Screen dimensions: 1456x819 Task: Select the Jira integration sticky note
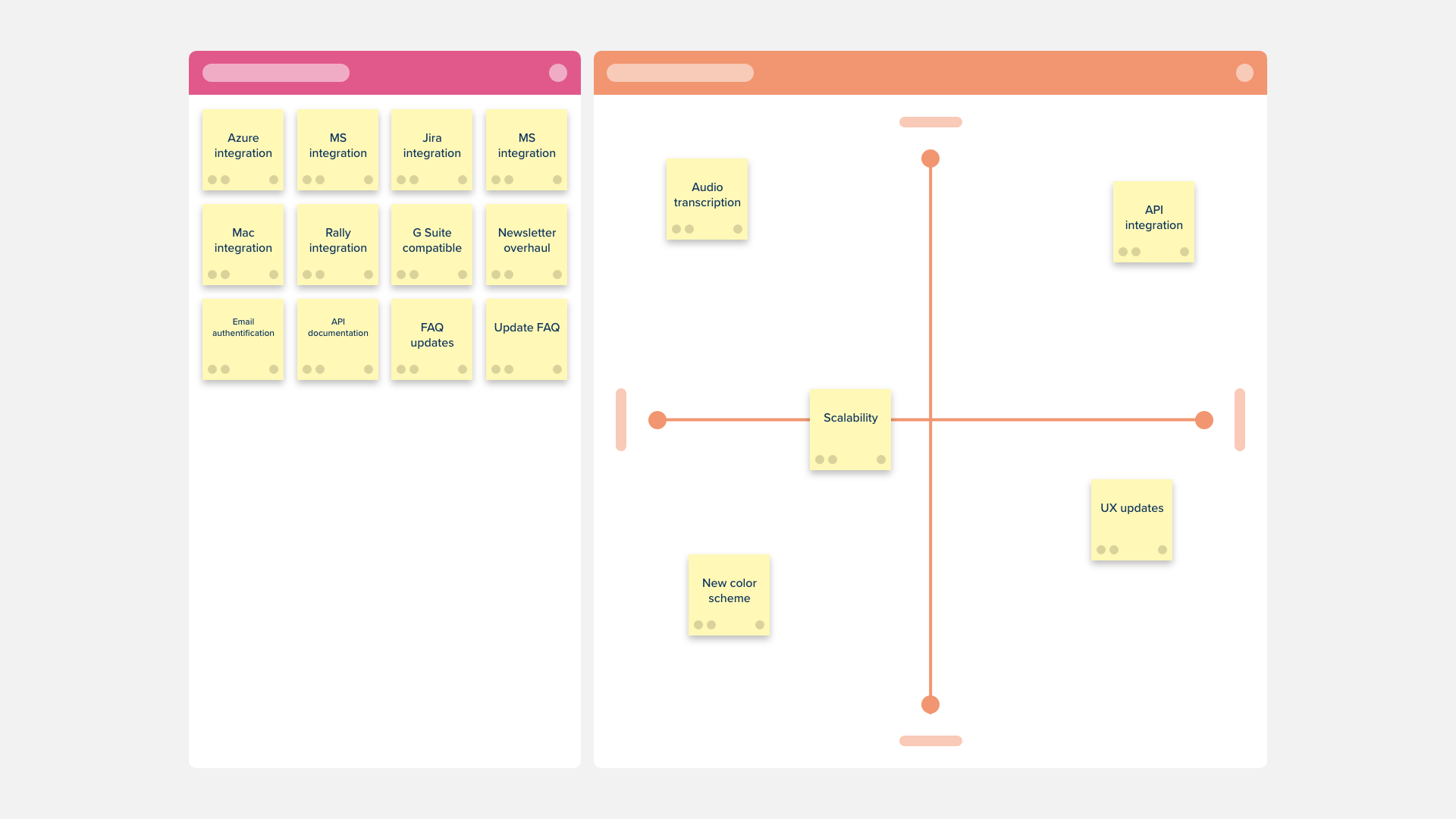431,149
